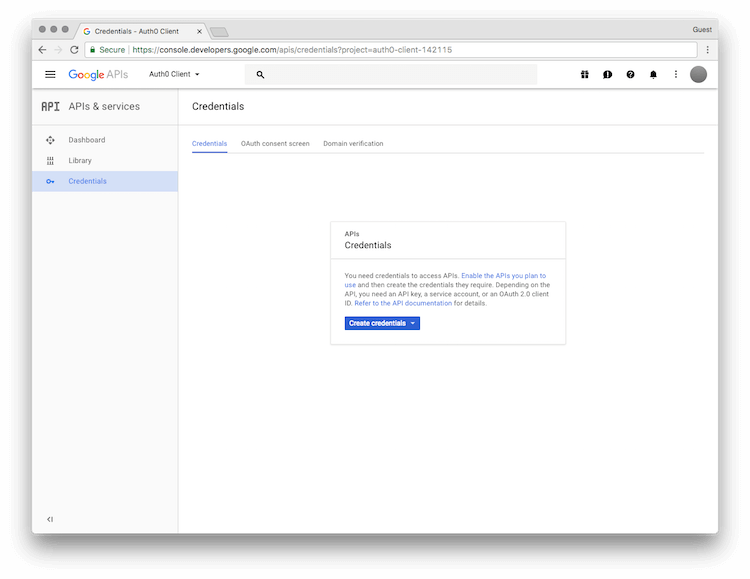This screenshot has height=579, width=750.
Task: Open the console three-dot utilities menu
Action: [676, 74]
